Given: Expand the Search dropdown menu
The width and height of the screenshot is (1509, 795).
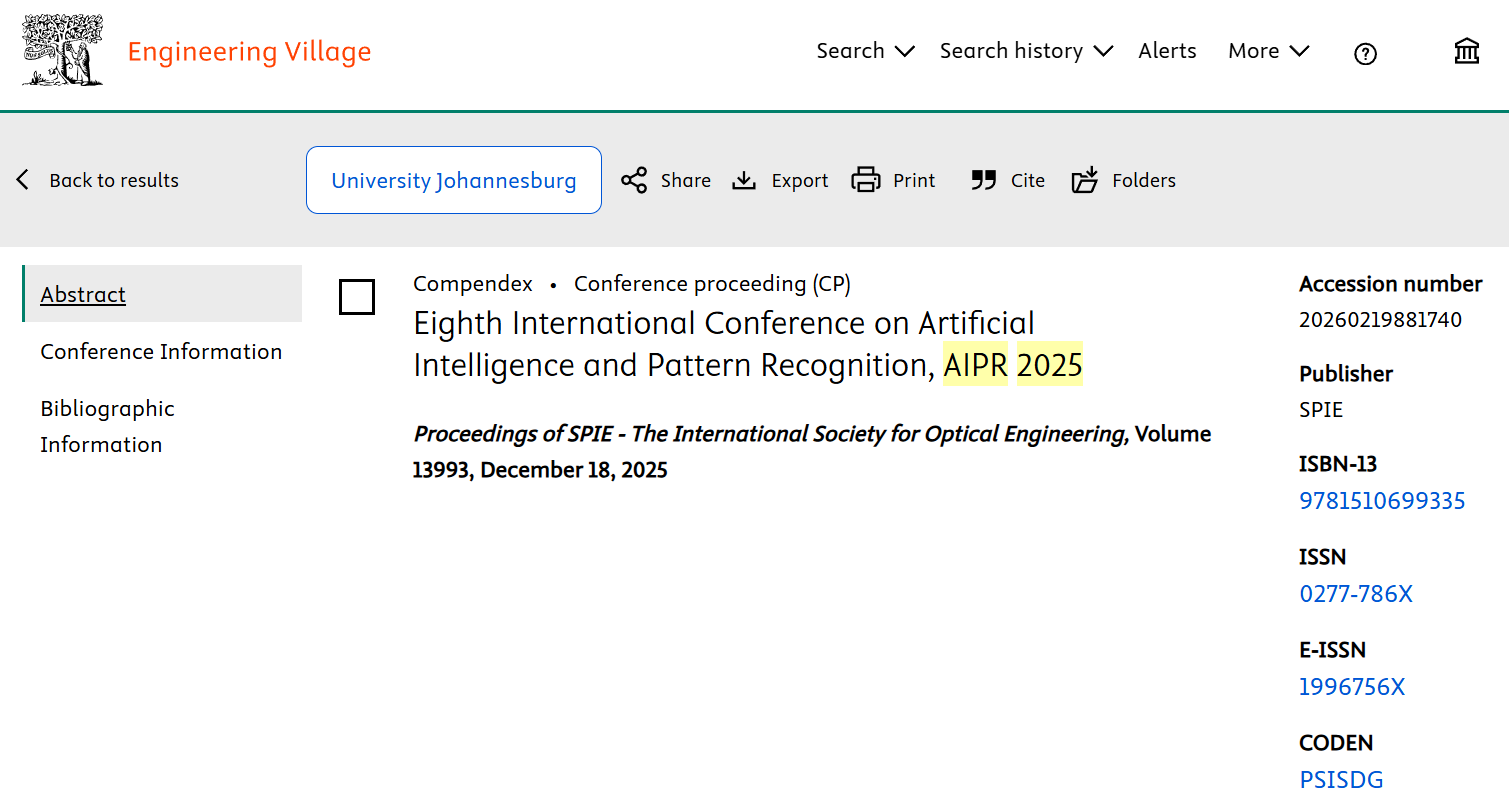Looking at the screenshot, I should (865, 51).
